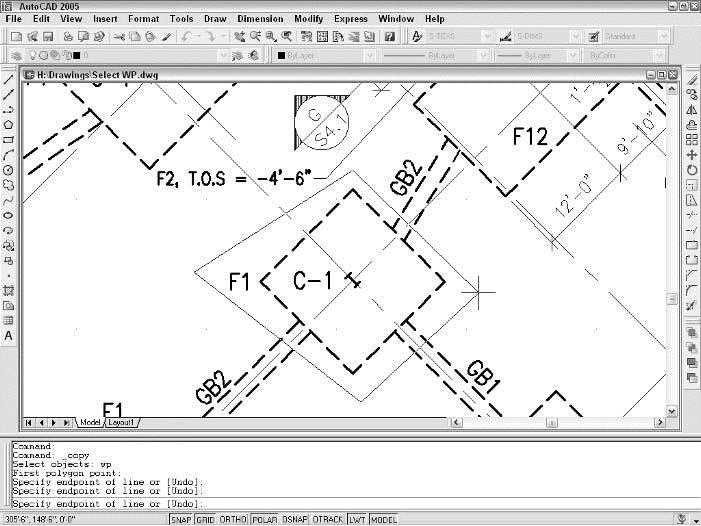Click the New drawing icon

pyautogui.click(x=16, y=37)
